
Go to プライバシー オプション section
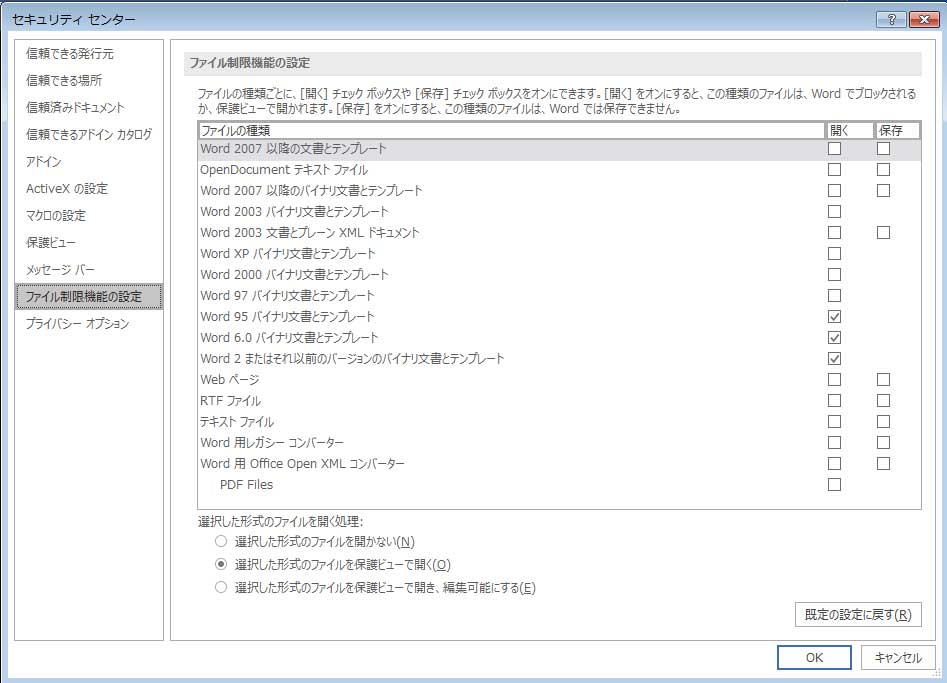click(x=78, y=324)
